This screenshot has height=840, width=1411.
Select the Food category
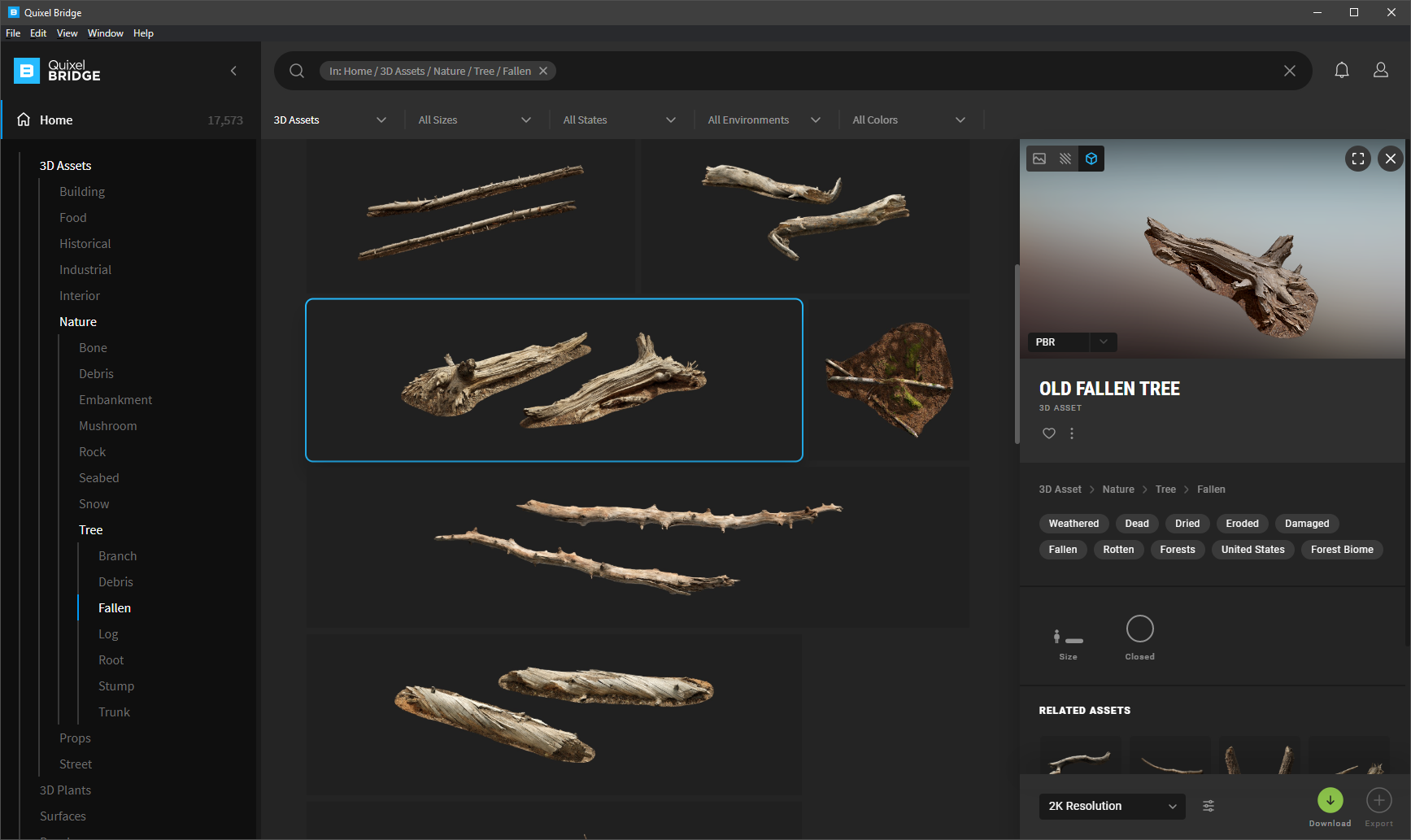tap(73, 218)
